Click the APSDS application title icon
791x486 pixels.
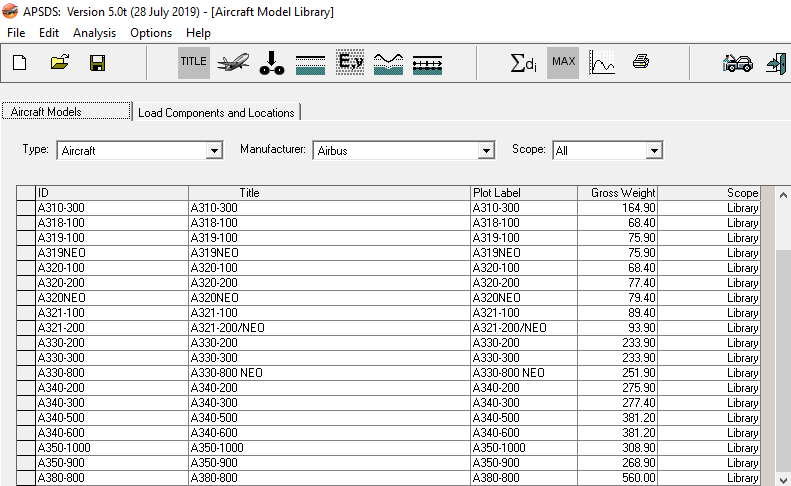click(10, 11)
